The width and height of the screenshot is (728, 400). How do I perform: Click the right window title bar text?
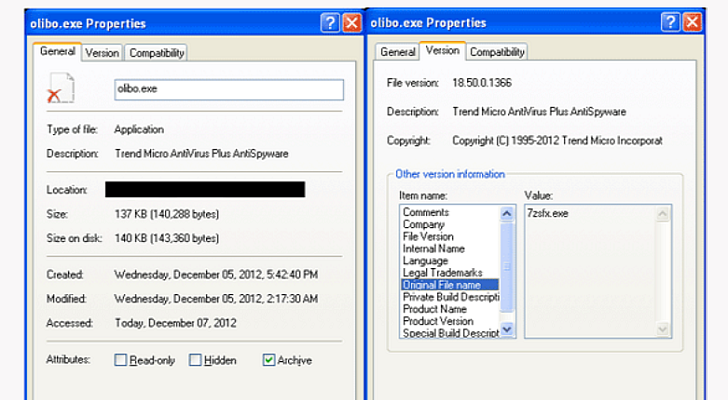coord(429,23)
